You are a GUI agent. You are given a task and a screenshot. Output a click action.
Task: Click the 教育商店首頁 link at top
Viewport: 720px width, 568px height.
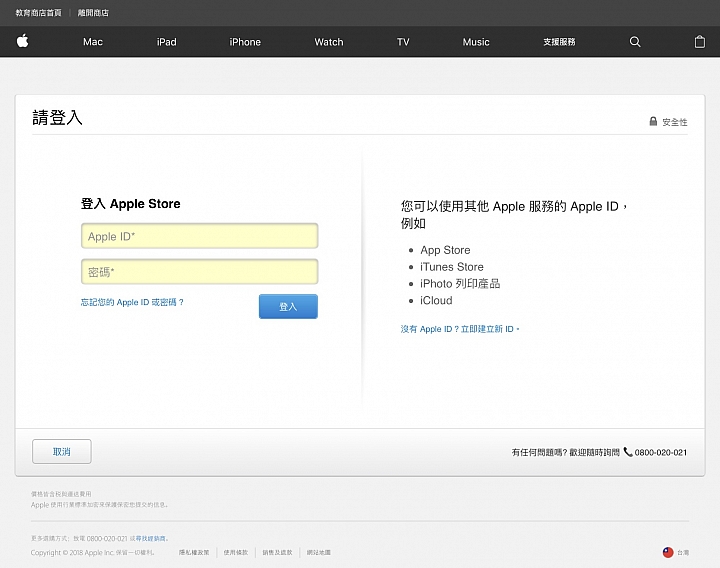point(38,13)
